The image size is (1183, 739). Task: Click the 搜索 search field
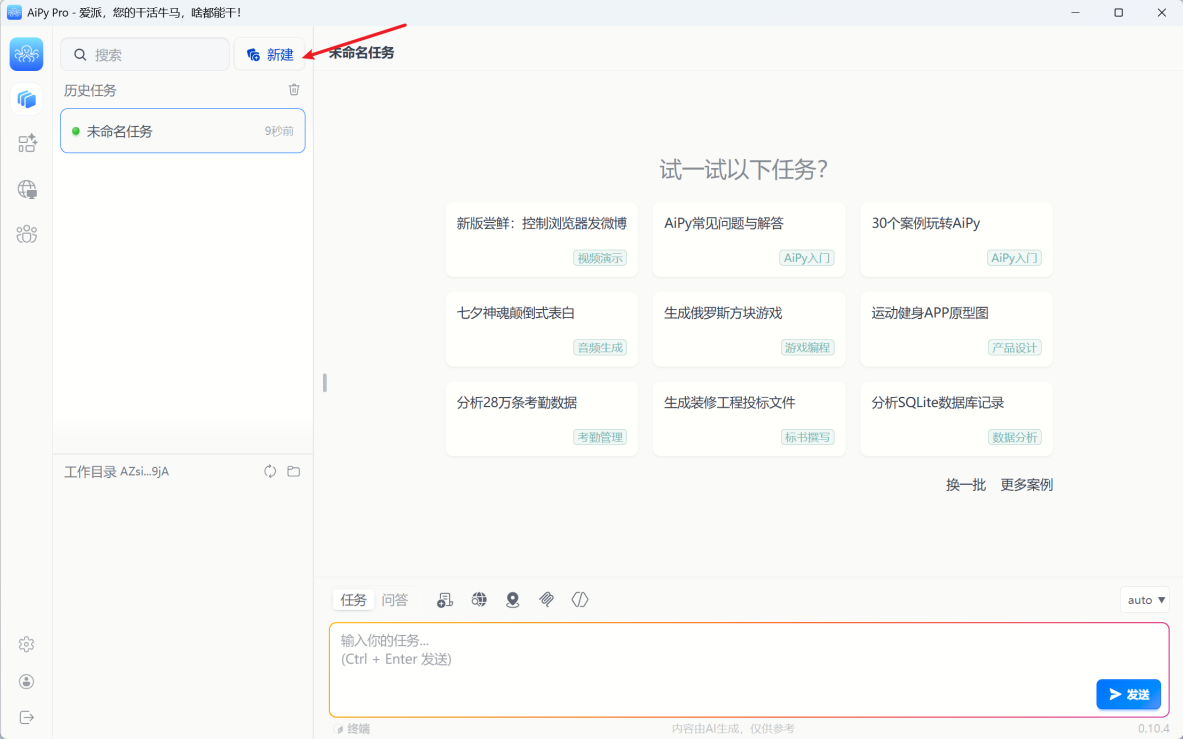pyautogui.click(x=145, y=55)
